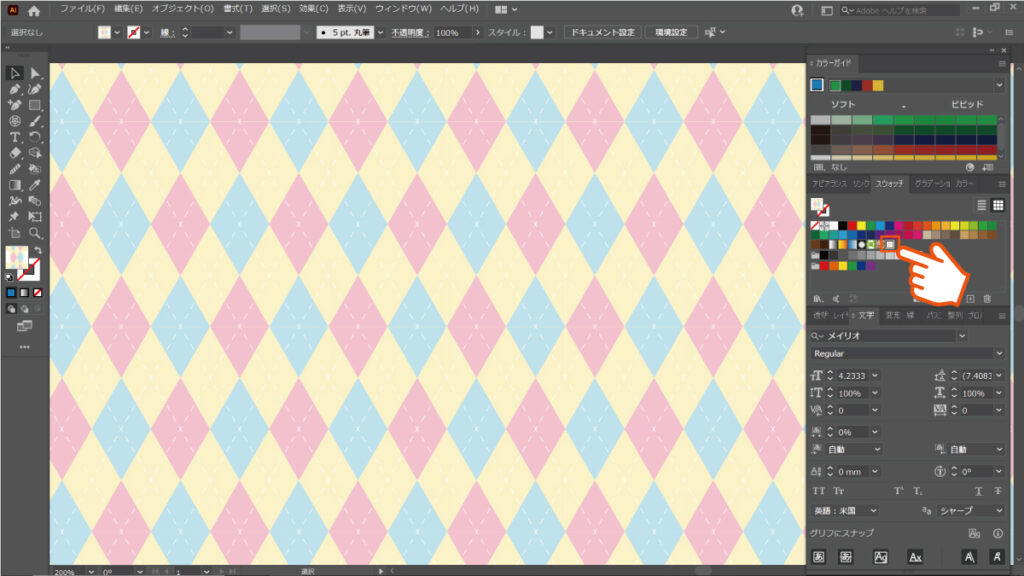Create new swatch in Swatches panel

click(x=970, y=299)
